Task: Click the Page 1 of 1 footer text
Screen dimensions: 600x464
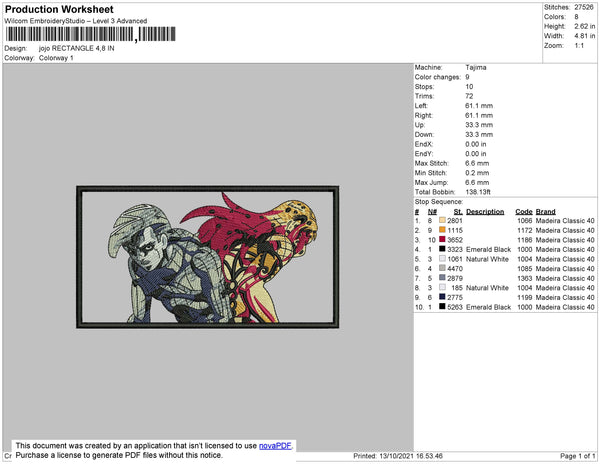Action: point(577,456)
